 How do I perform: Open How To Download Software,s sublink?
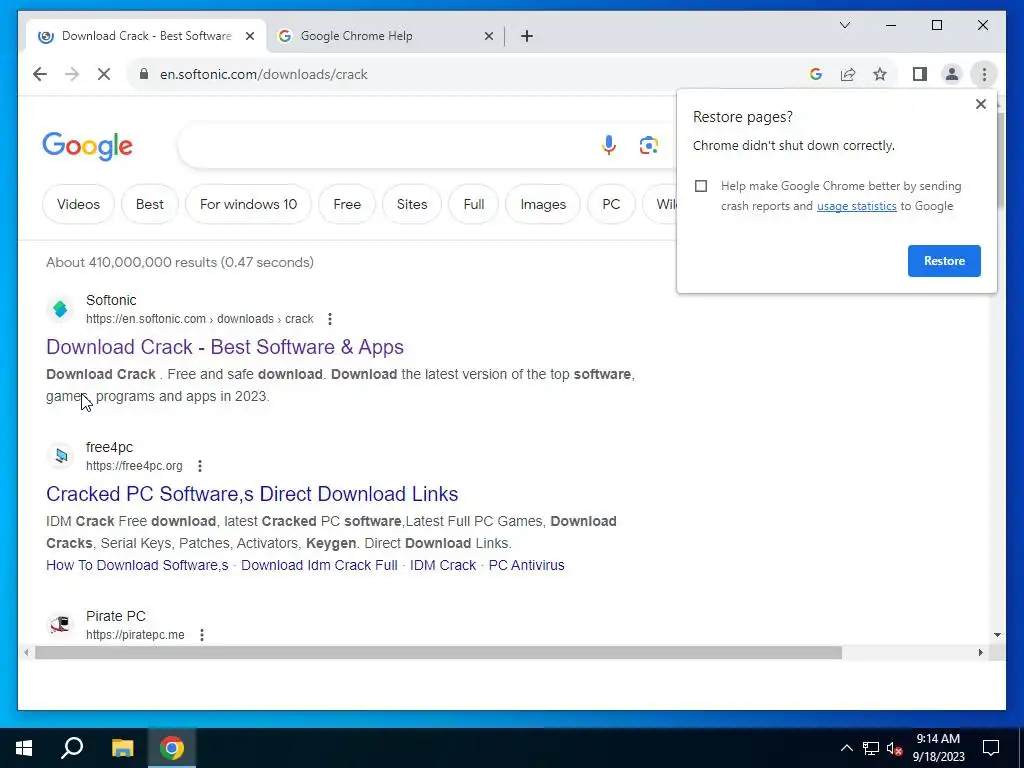[x=137, y=566]
